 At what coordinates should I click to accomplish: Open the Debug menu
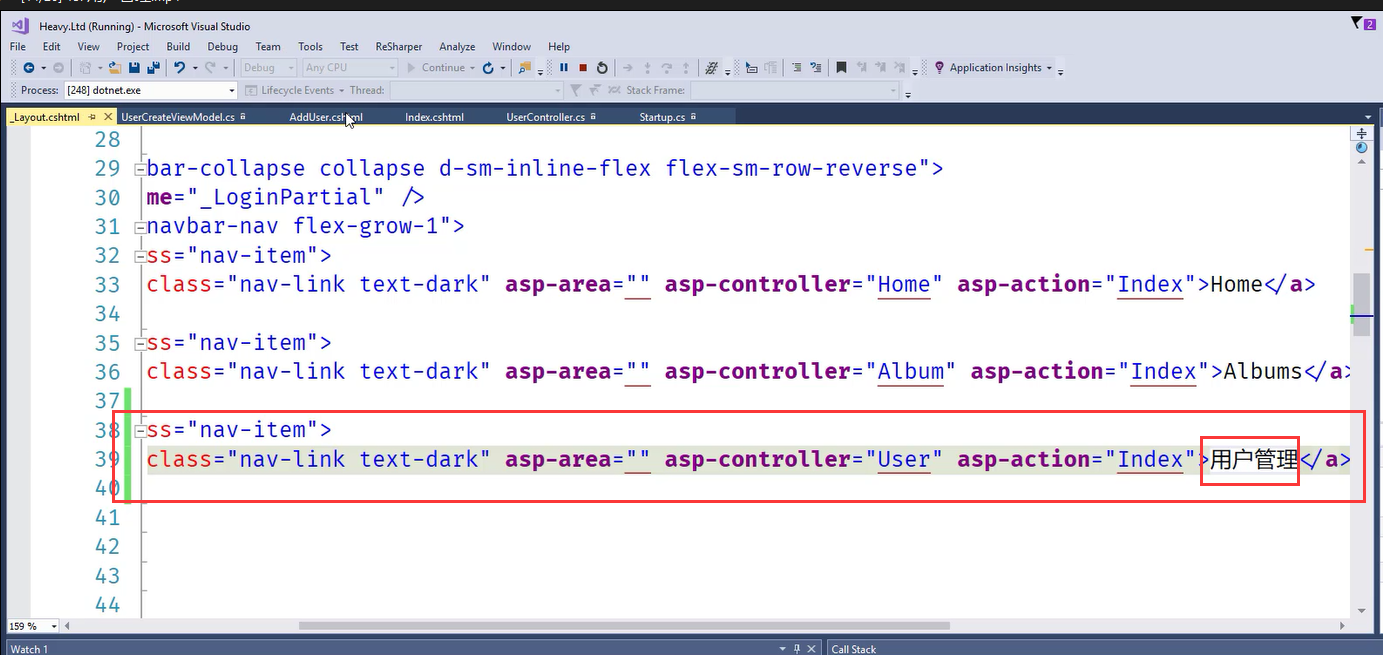(223, 46)
